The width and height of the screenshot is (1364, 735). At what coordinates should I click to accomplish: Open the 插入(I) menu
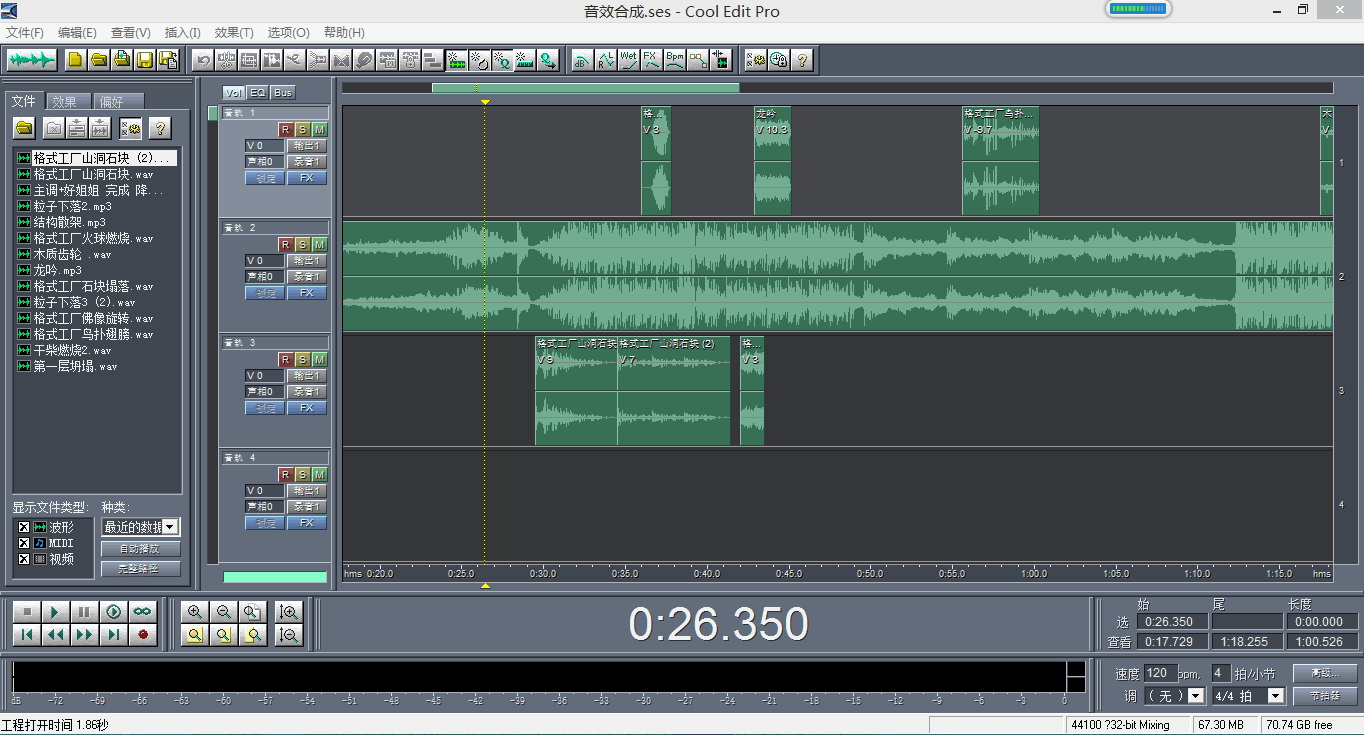(x=182, y=32)
